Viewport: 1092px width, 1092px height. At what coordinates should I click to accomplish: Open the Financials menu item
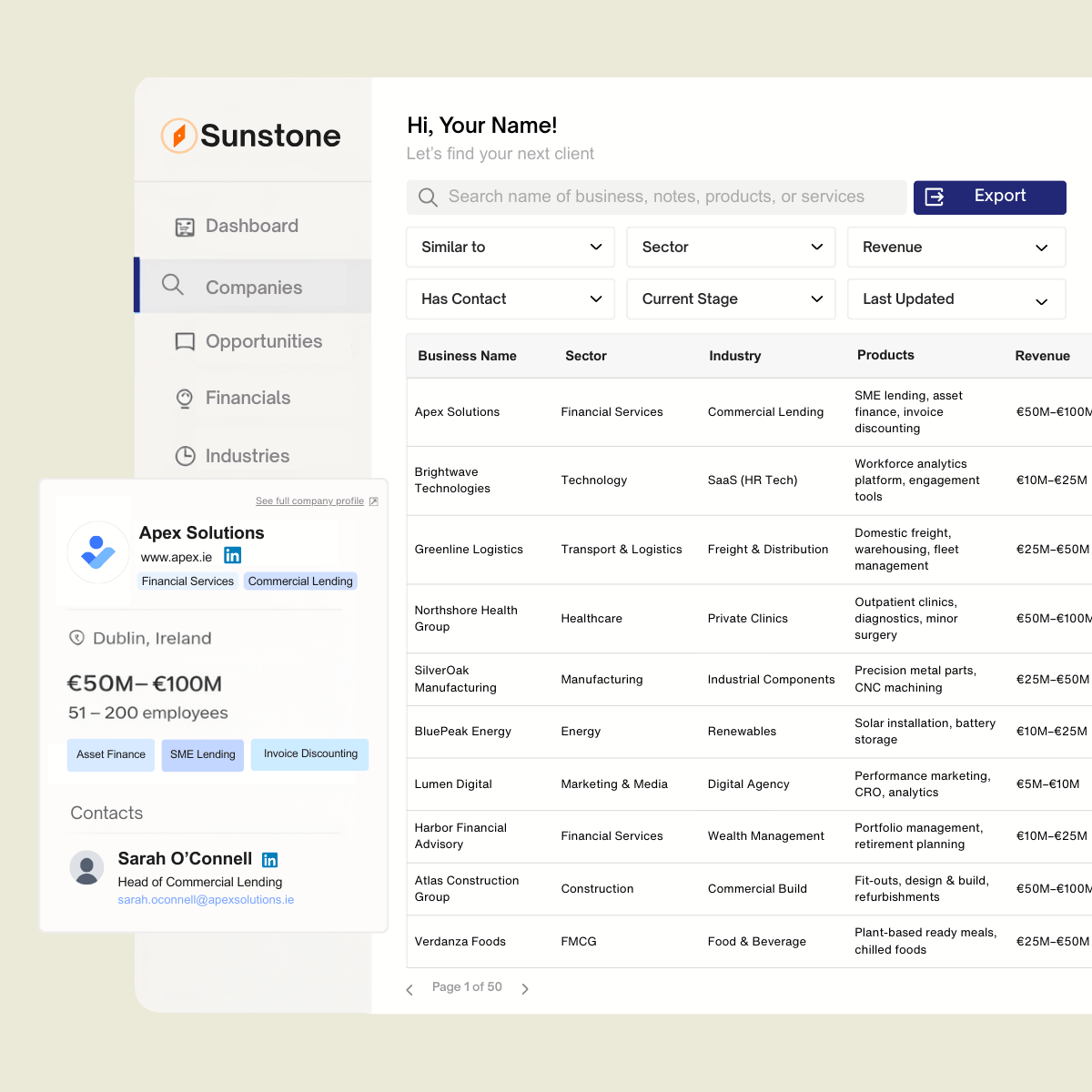(x=248, y=399)
